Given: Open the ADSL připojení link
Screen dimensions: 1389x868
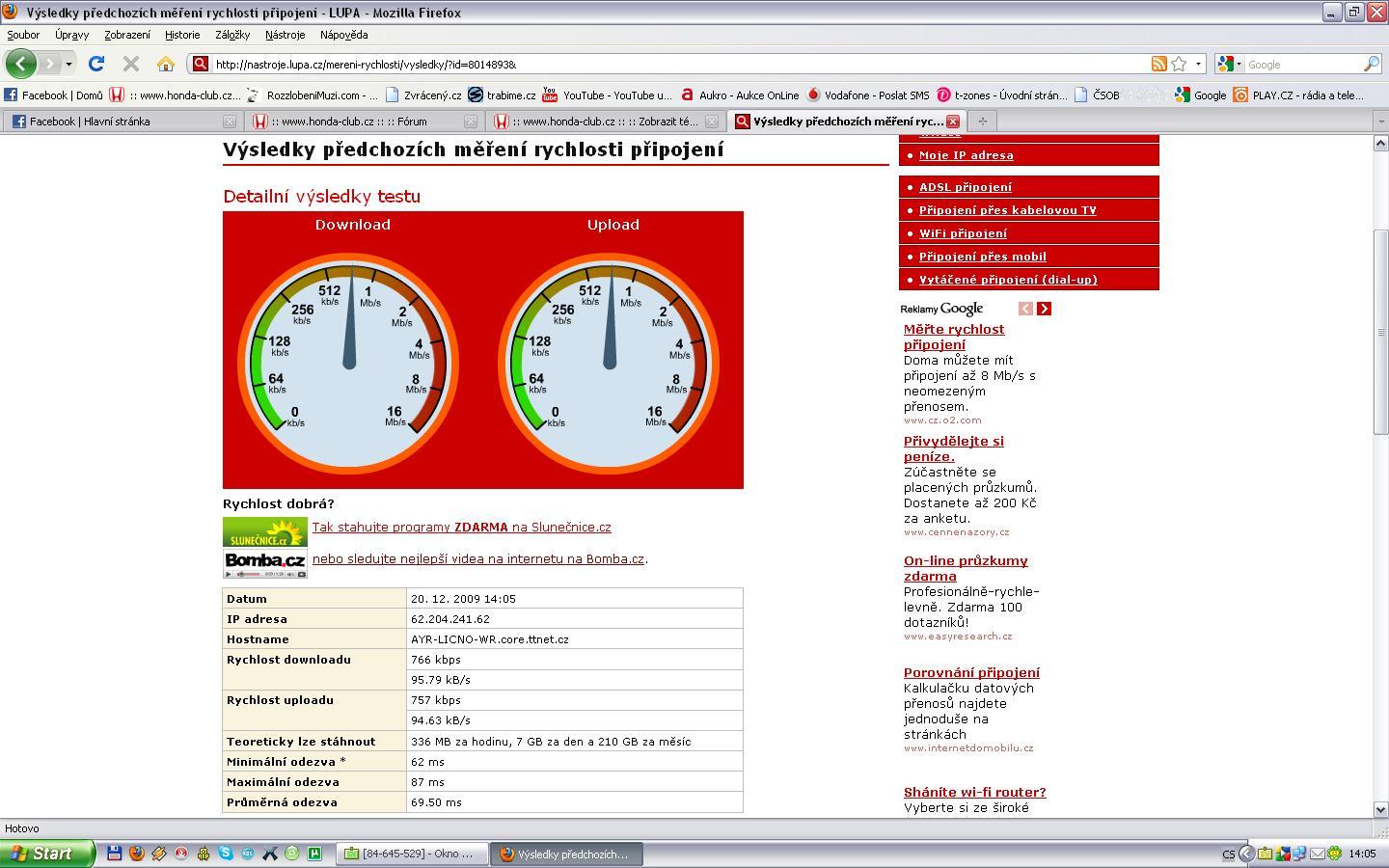Looking at the screenshot, I should pos(965,187).
